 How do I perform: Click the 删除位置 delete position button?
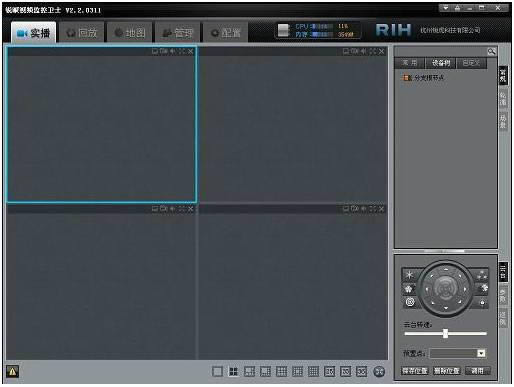[446, 371]
